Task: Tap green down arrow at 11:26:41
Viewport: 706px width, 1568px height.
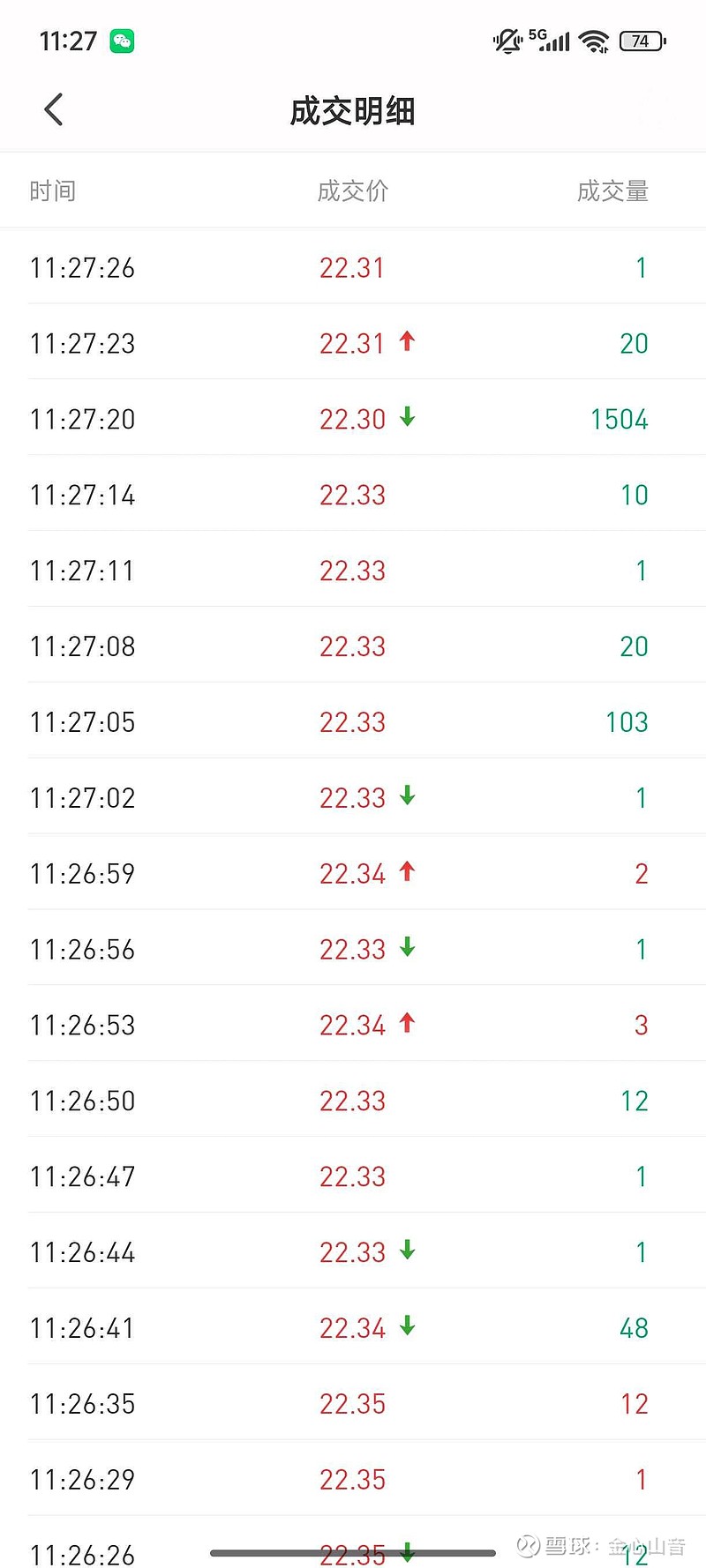Action: pyautogui.click(x=407, y=1326)
